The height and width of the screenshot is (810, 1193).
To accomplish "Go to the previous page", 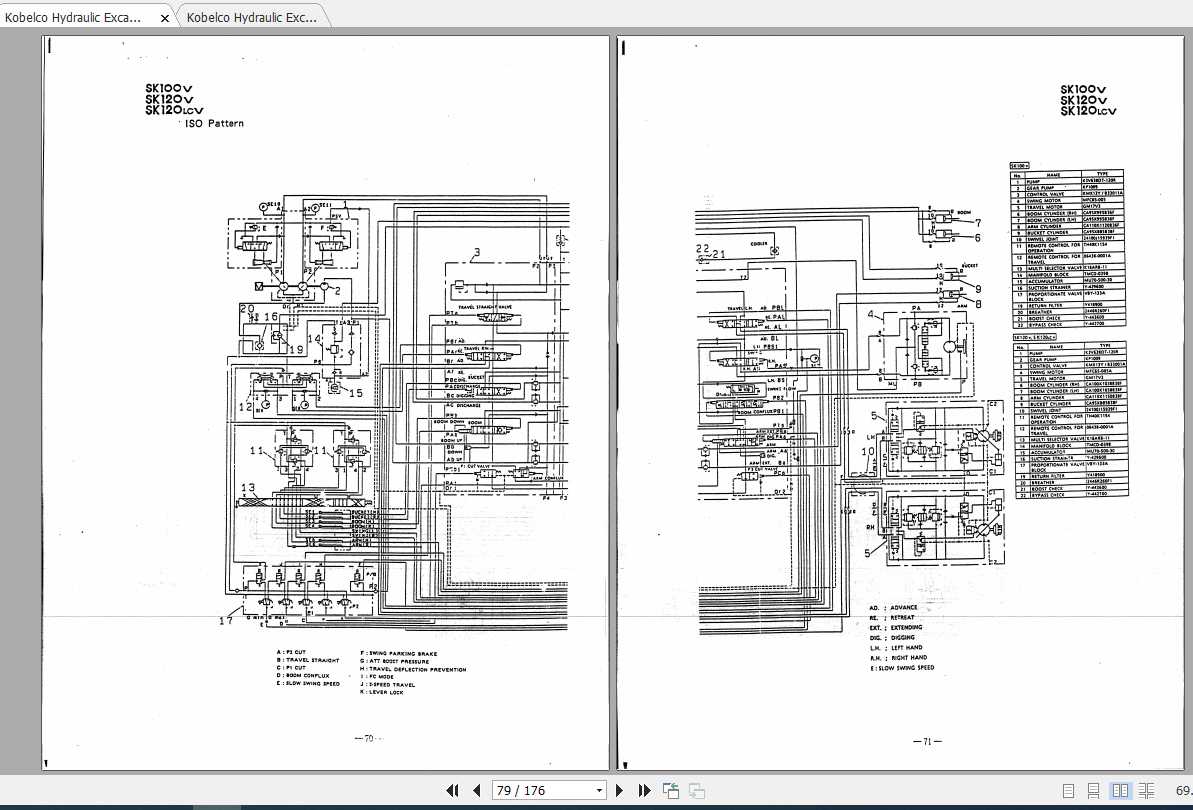I will [477, 791].
